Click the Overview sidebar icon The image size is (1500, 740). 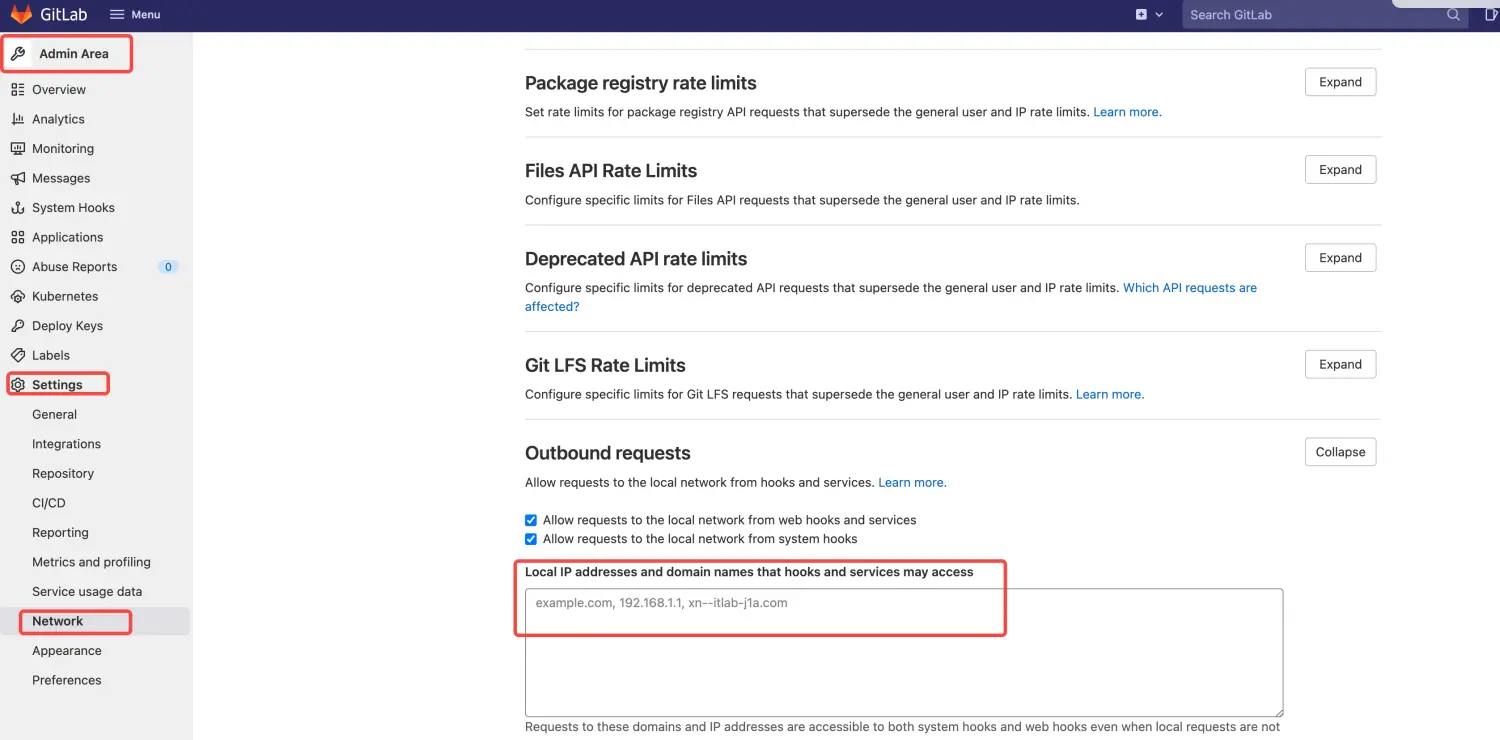[17, 90]
